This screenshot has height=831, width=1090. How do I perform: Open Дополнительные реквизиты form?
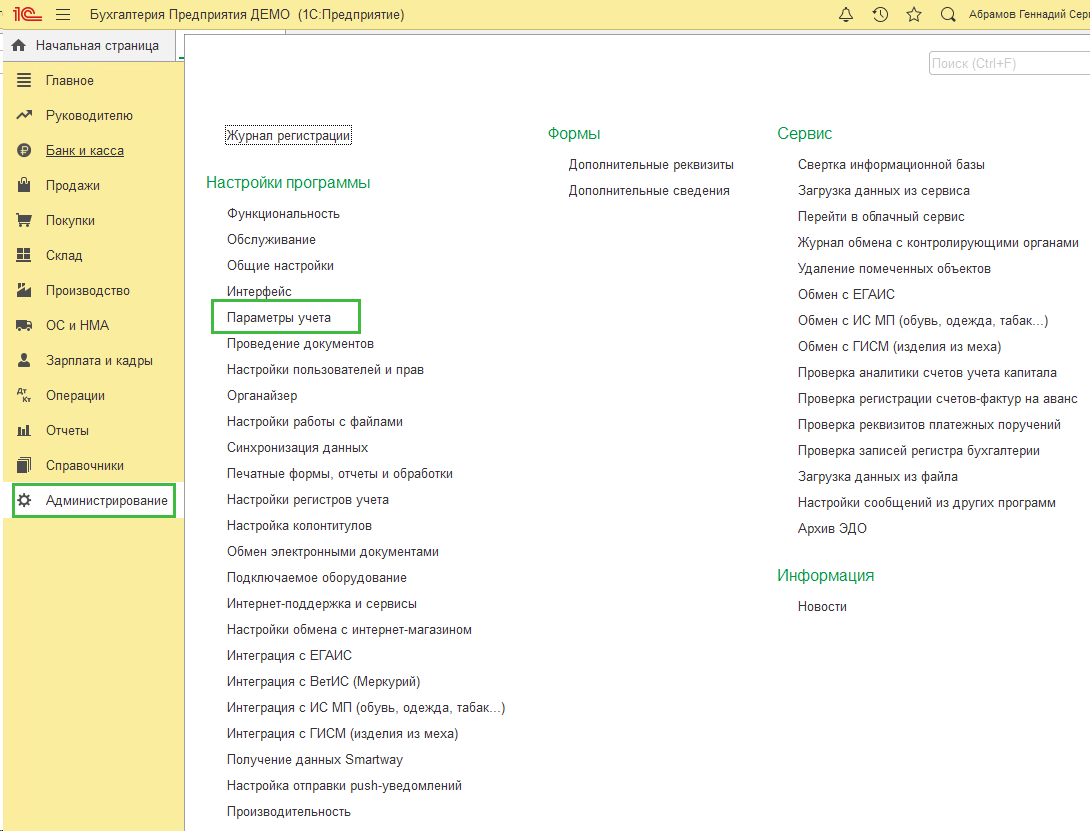[x=651, y=165]
